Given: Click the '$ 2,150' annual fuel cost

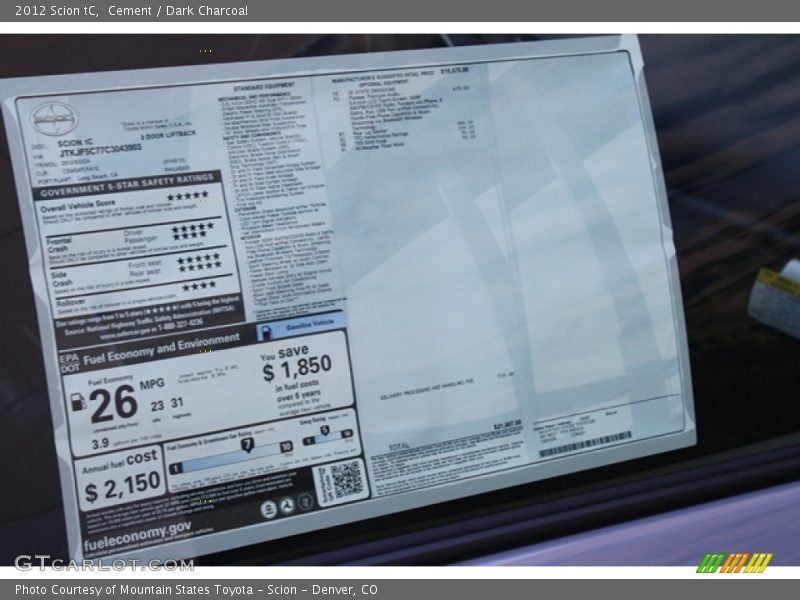Looking at the screenshot, I should pyautogui.click(x=122, y=486).
